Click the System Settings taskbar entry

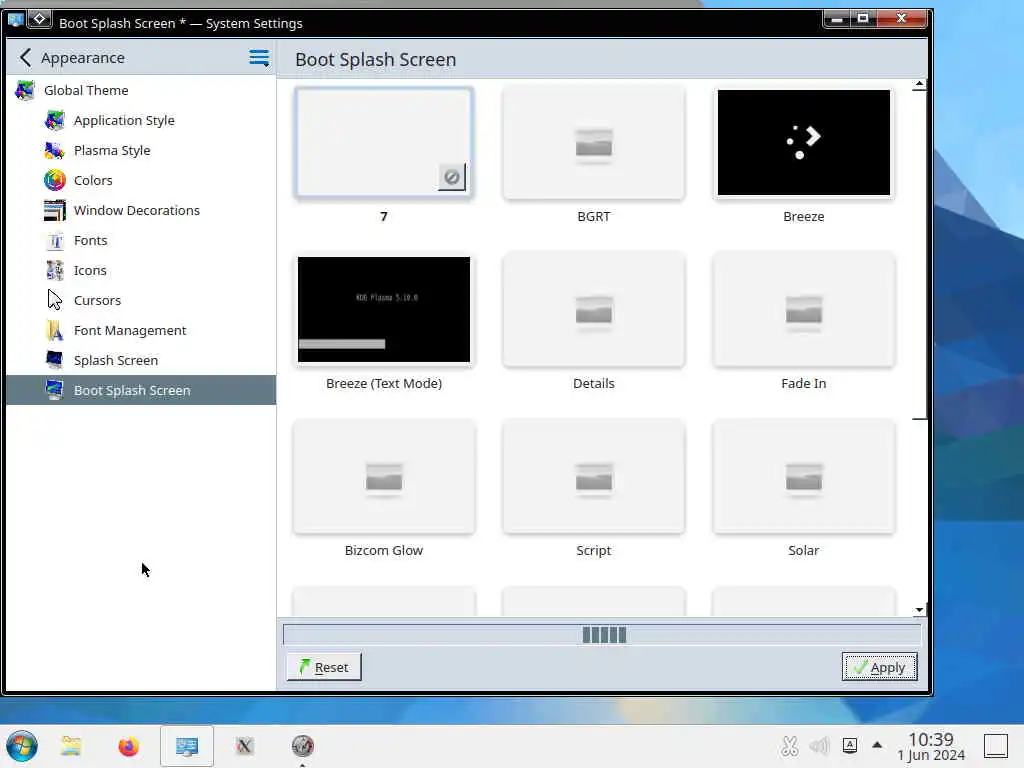[187, 746]
